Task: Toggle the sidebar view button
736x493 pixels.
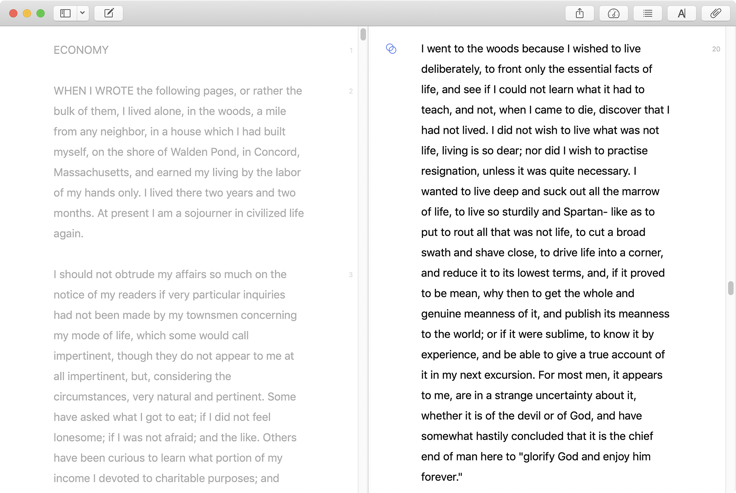Action: (x=65, y=13)
